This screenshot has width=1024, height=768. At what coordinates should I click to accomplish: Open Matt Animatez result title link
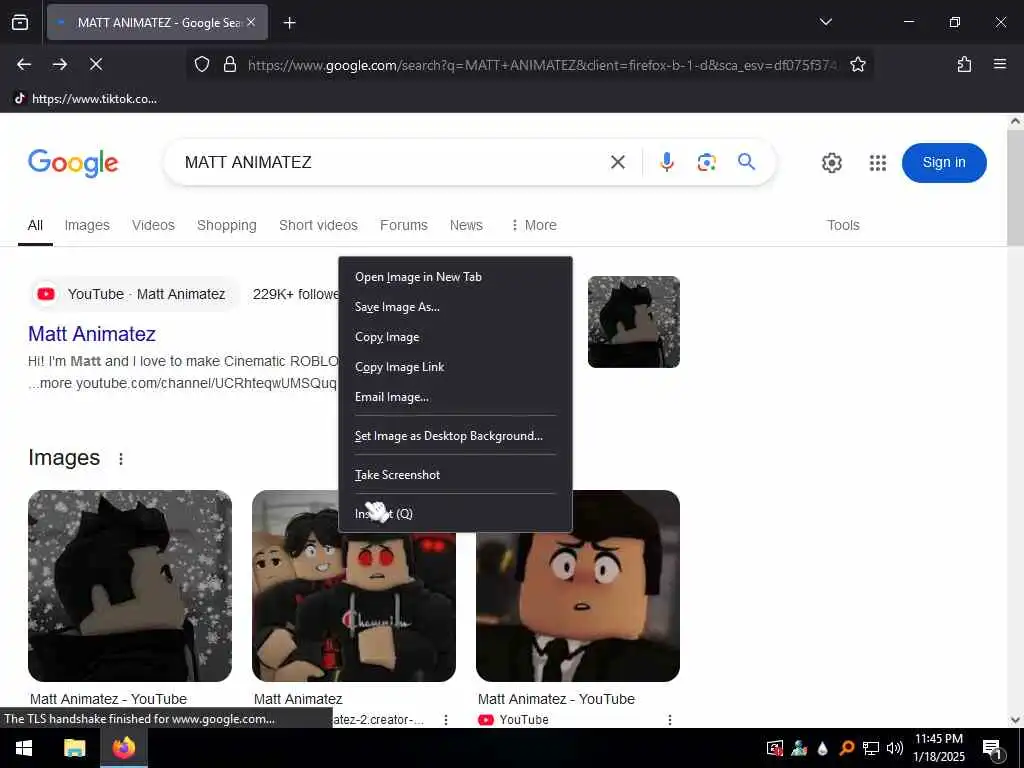coord(92,334)
